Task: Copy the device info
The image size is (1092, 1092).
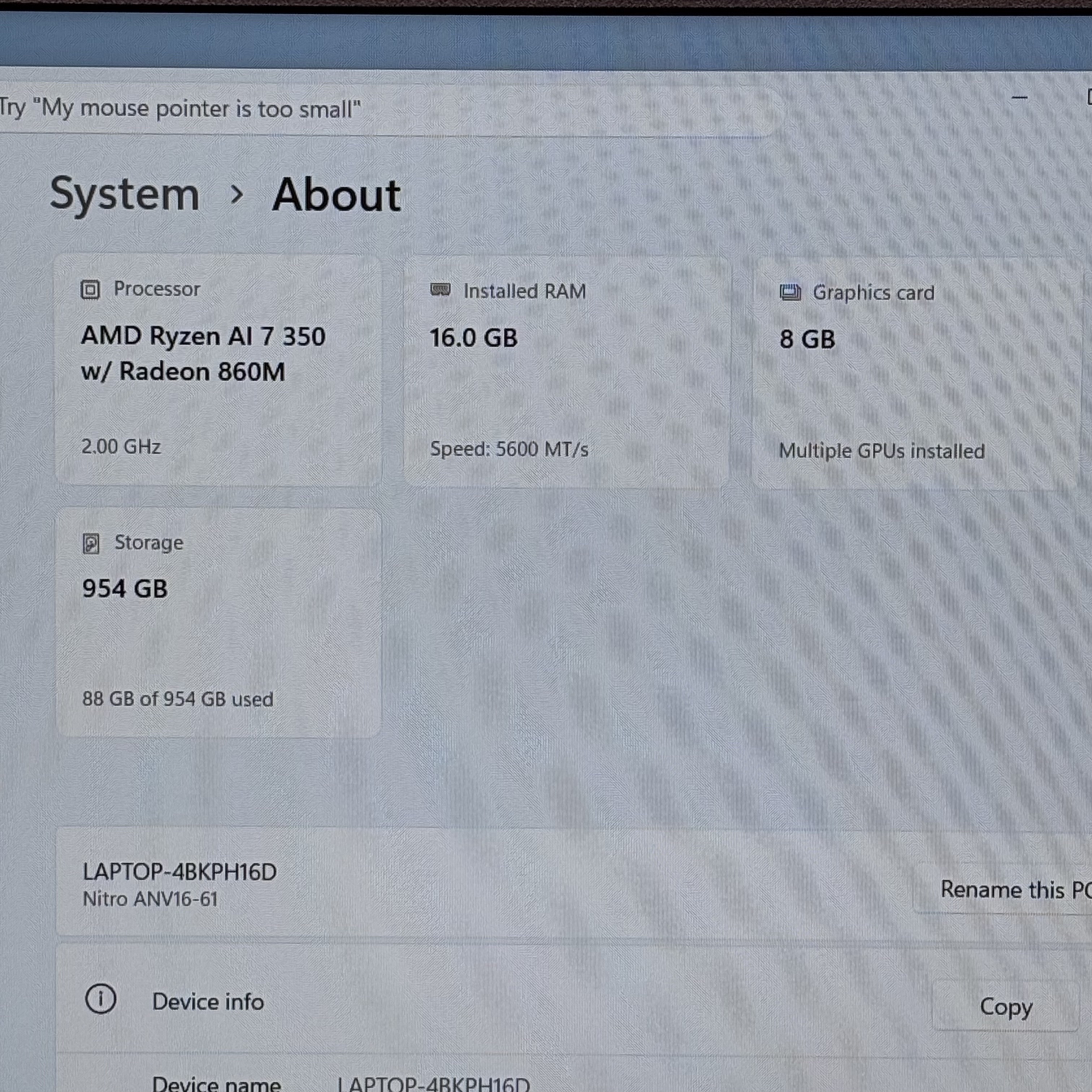Action: pos(1006,1006)
